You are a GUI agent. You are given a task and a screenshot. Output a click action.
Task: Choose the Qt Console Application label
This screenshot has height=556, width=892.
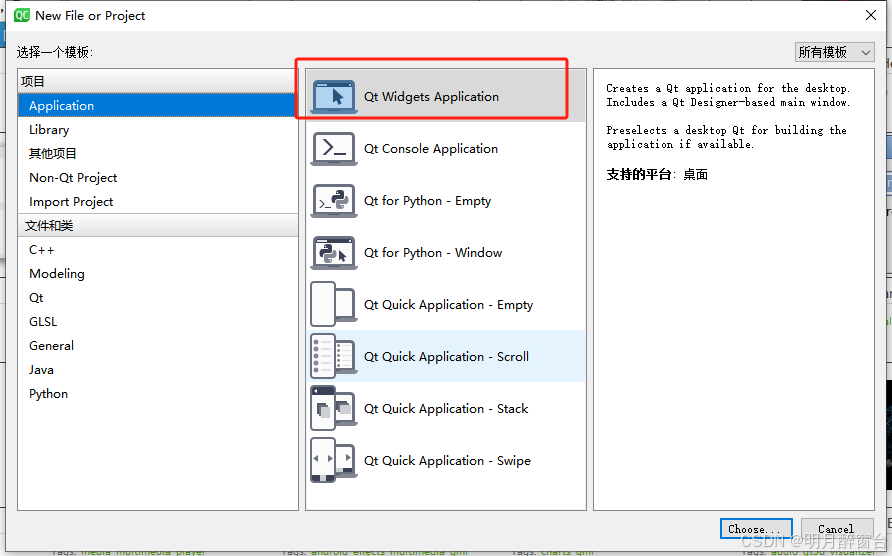431,149
